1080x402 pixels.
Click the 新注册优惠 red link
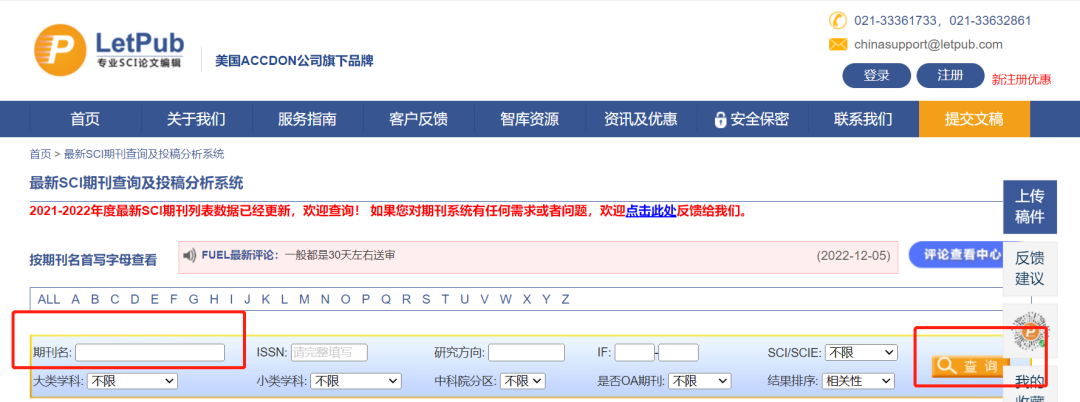(1021, 79)
